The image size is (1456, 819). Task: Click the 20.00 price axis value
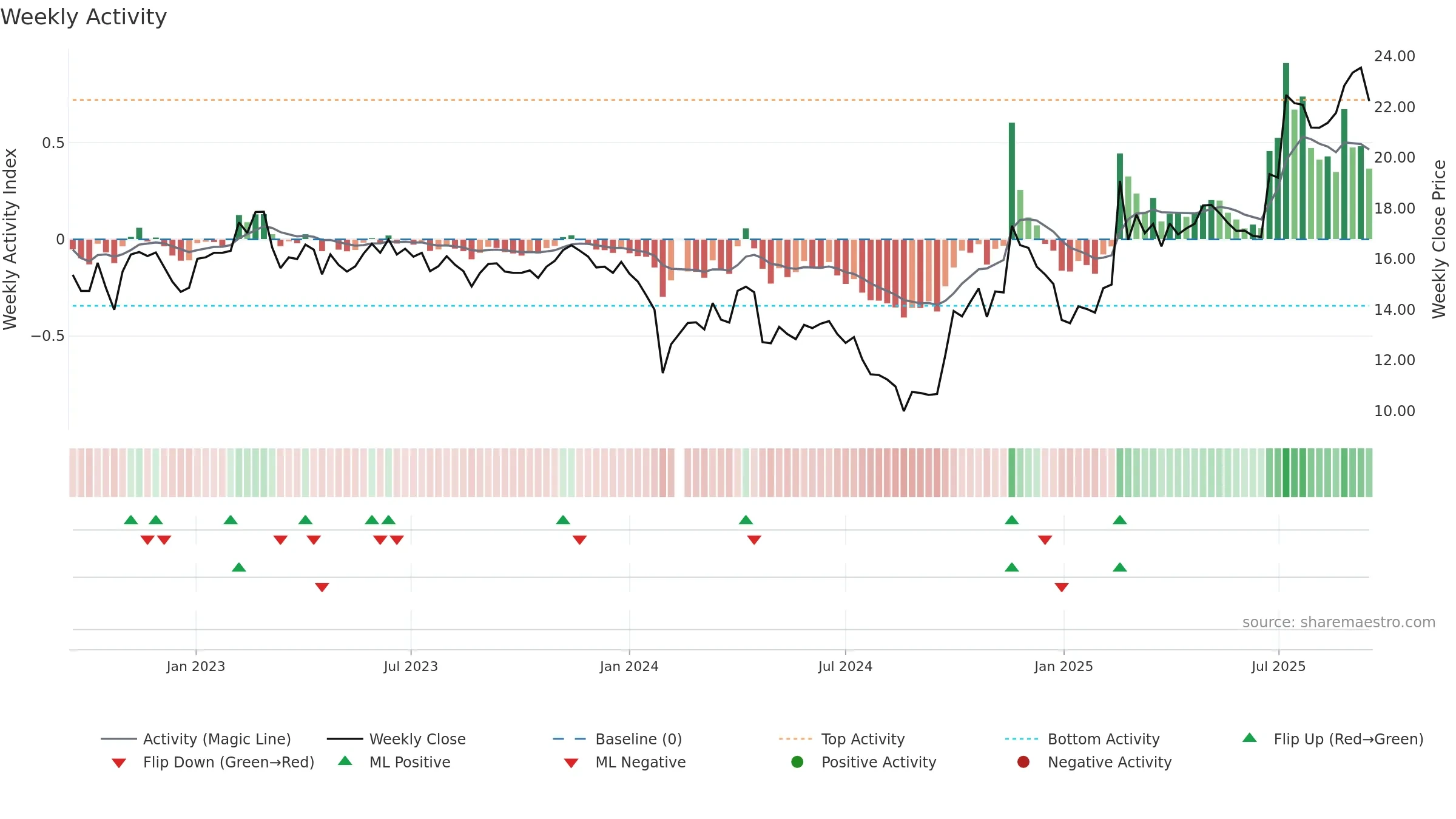(x=1395, y=157)
